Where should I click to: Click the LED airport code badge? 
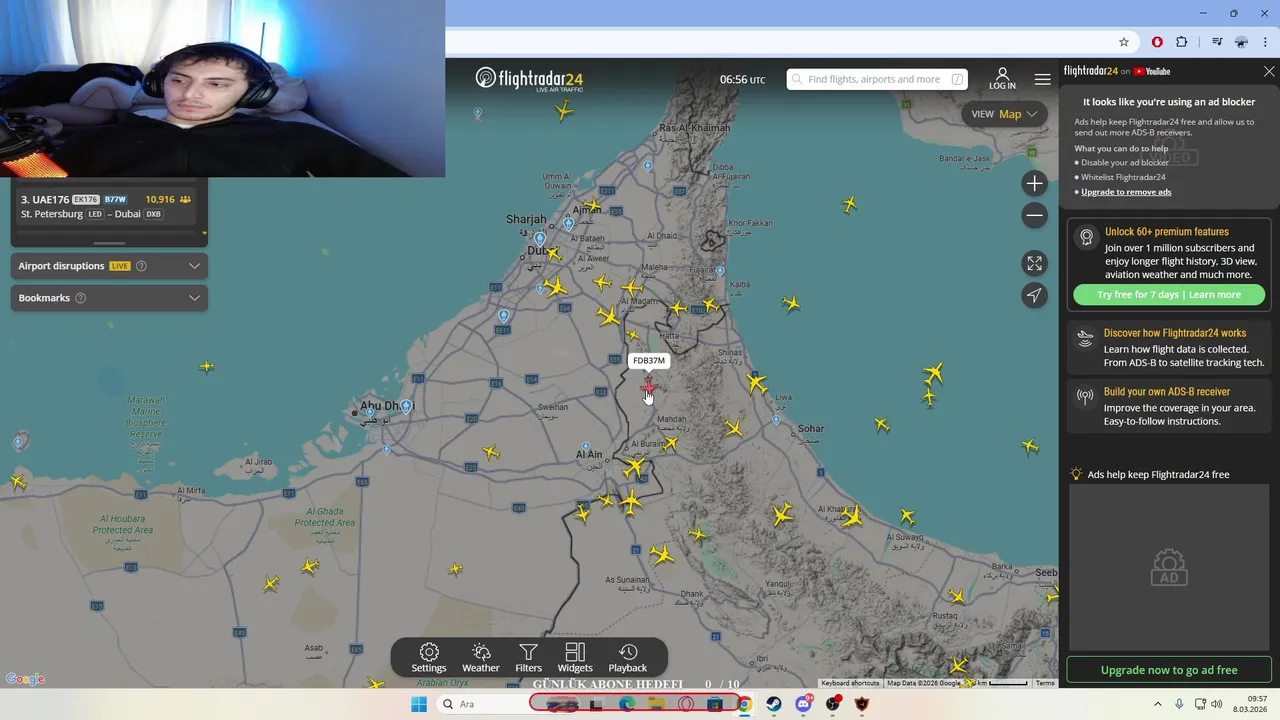click(x=95, y=214)
